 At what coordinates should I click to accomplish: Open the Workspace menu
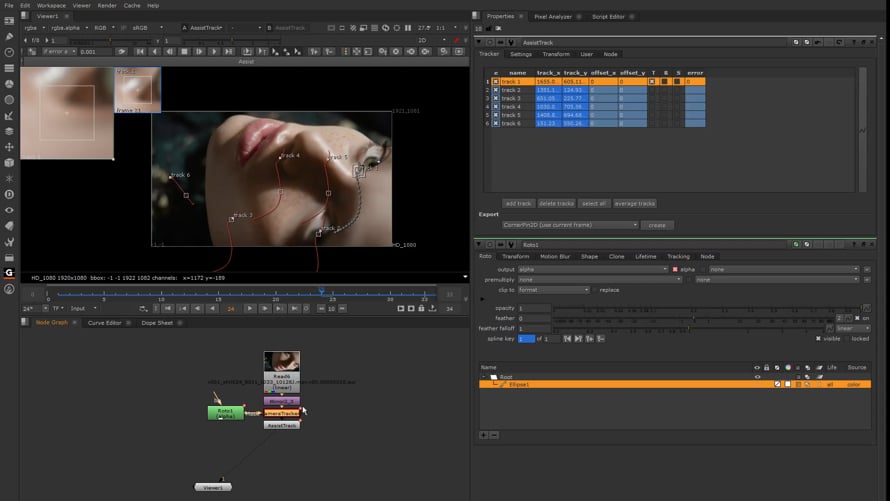pyautogui.click(x=51, y=5)
